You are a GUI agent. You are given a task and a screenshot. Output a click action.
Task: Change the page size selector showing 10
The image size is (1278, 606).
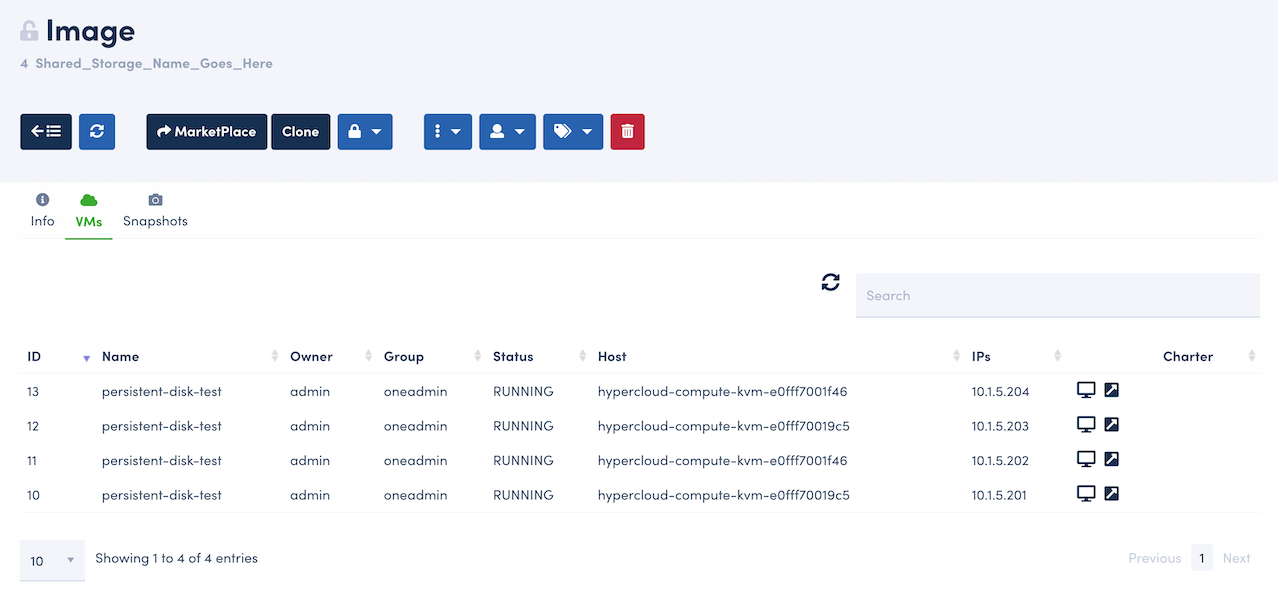click(x=52, y=561)
